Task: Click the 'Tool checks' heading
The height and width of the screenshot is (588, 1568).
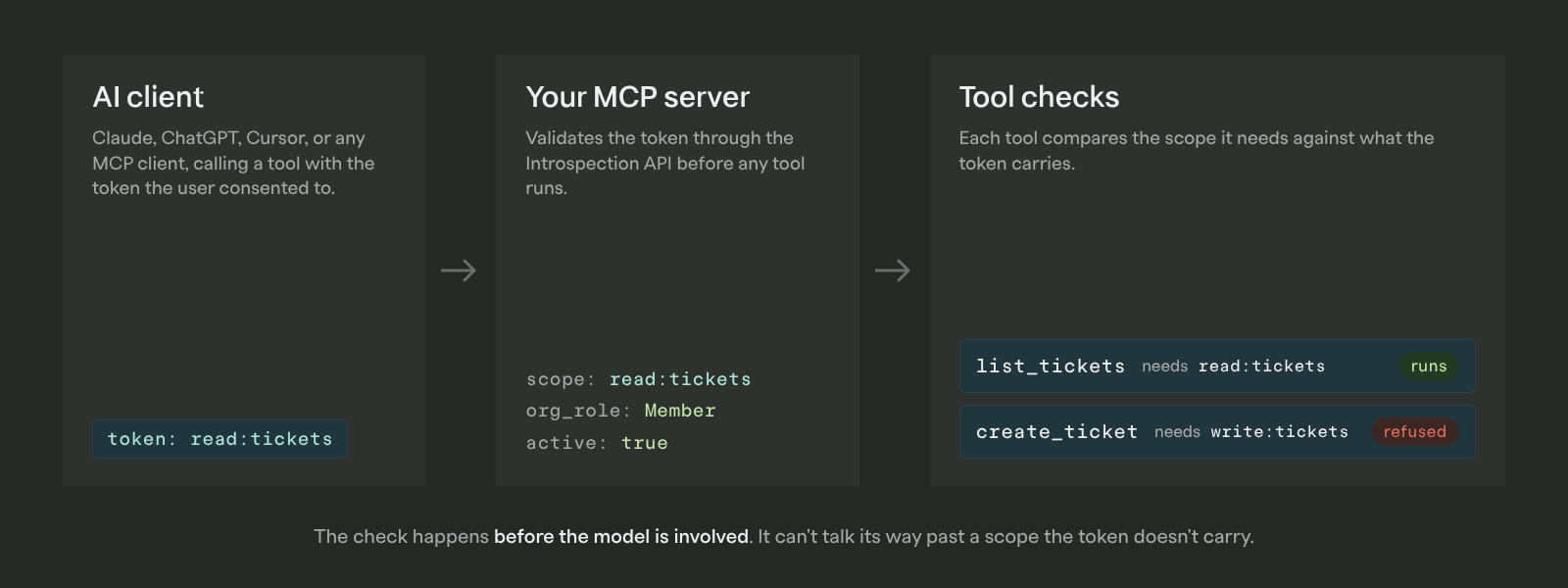Action: 1039,97
